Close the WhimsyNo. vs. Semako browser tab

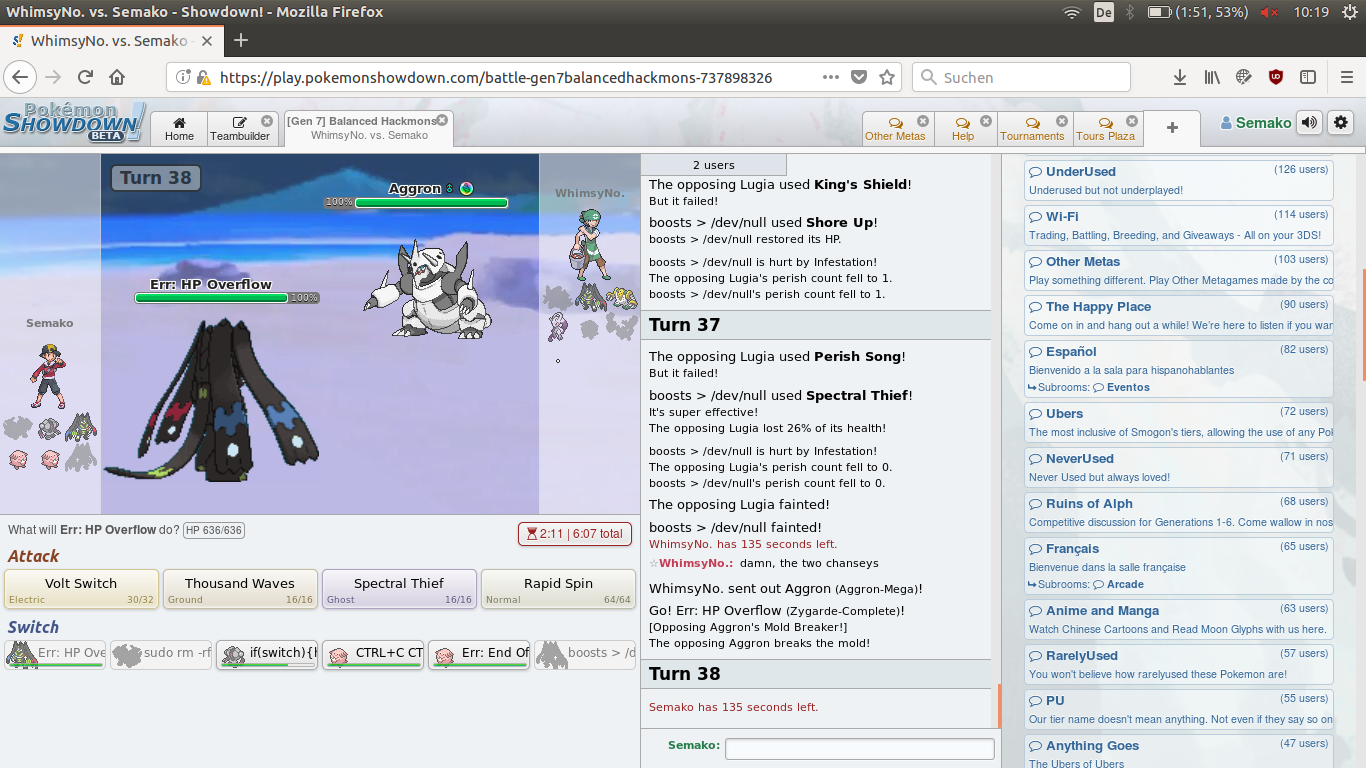[207, 41]
